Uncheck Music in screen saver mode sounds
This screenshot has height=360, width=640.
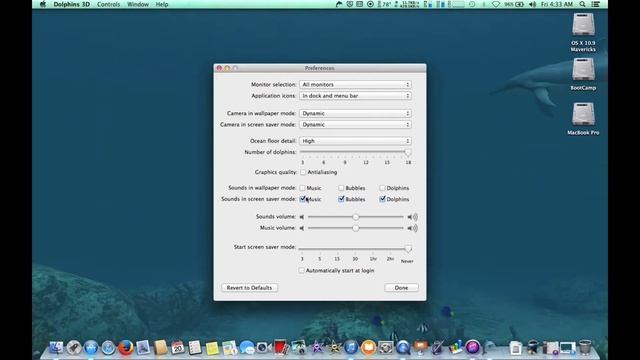coord(302,199)
